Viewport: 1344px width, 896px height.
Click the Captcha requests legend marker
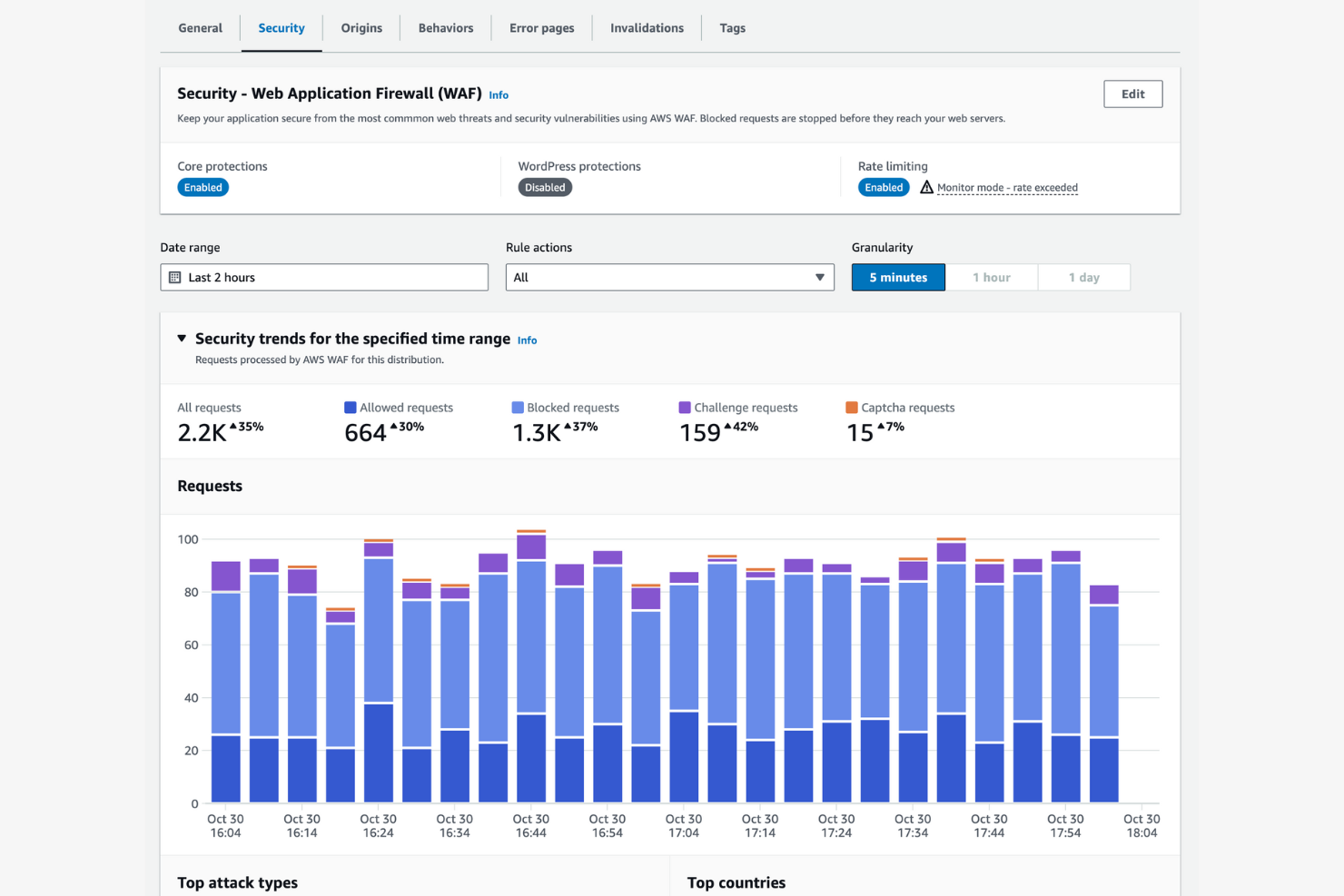pyautogui.click(x=851, y=407)
